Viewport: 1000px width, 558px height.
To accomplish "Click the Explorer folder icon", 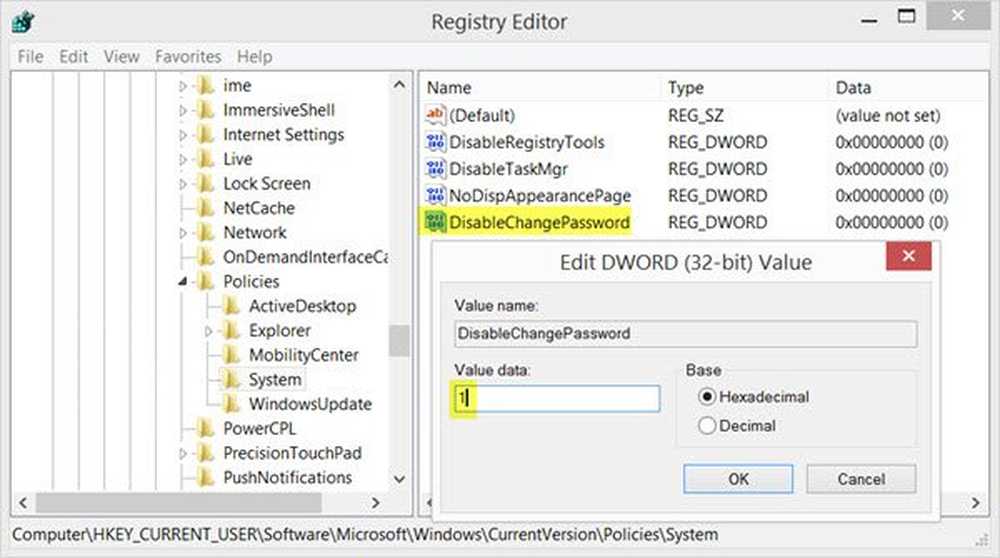I will pyautogui.click(x=231, y=330).
